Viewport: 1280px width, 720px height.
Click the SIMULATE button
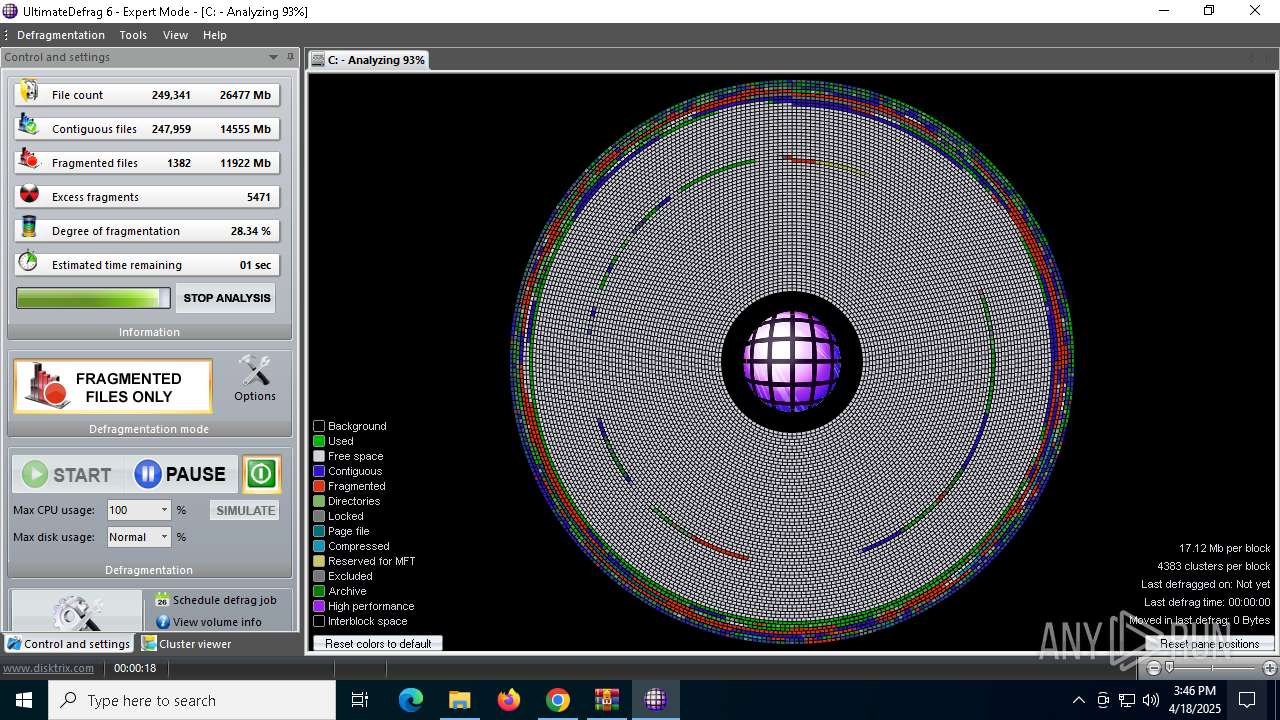[x=245, y=510]
